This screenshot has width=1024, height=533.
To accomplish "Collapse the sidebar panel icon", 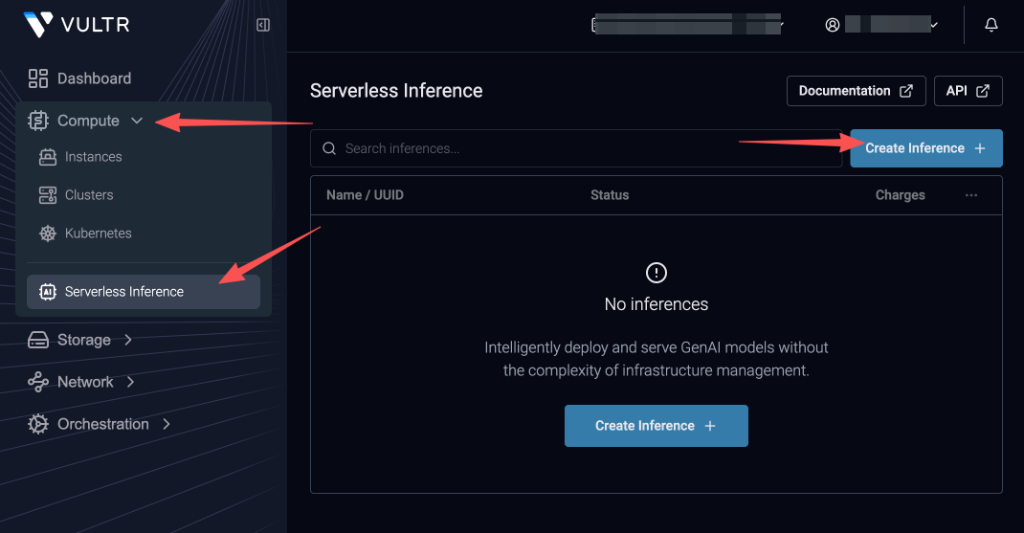I will (263, 25).
